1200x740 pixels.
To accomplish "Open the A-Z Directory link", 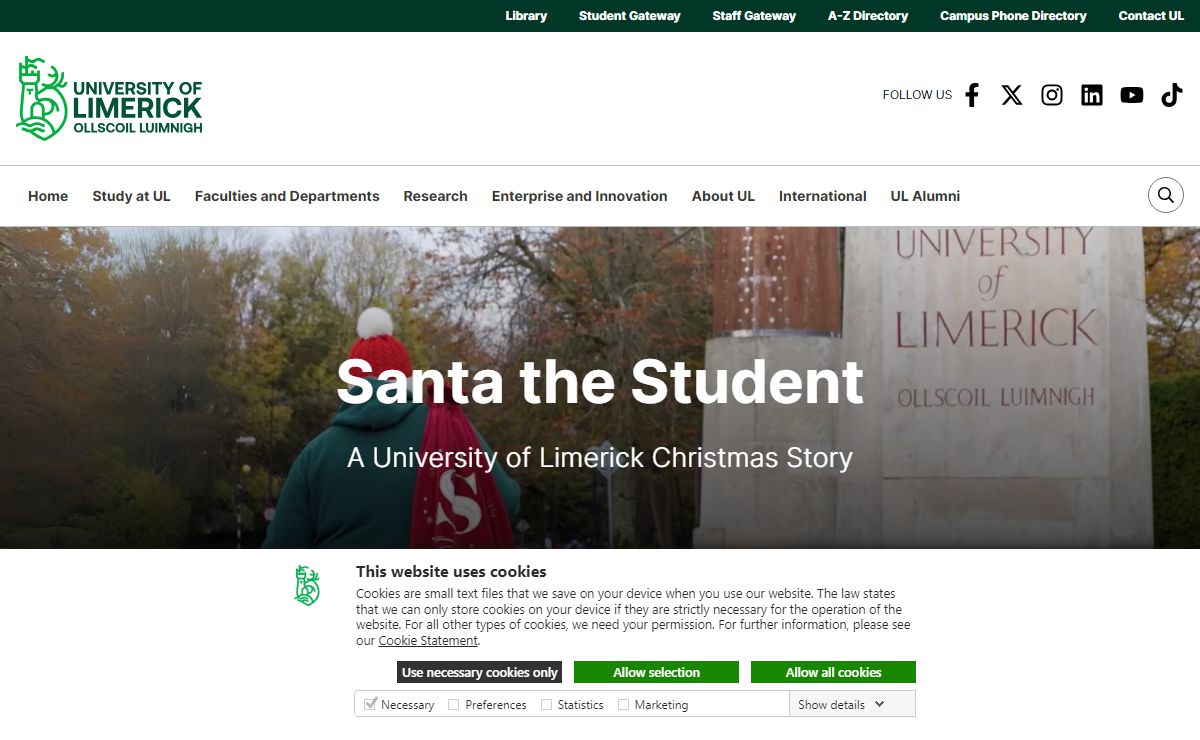I will click(x=868, y=16).
